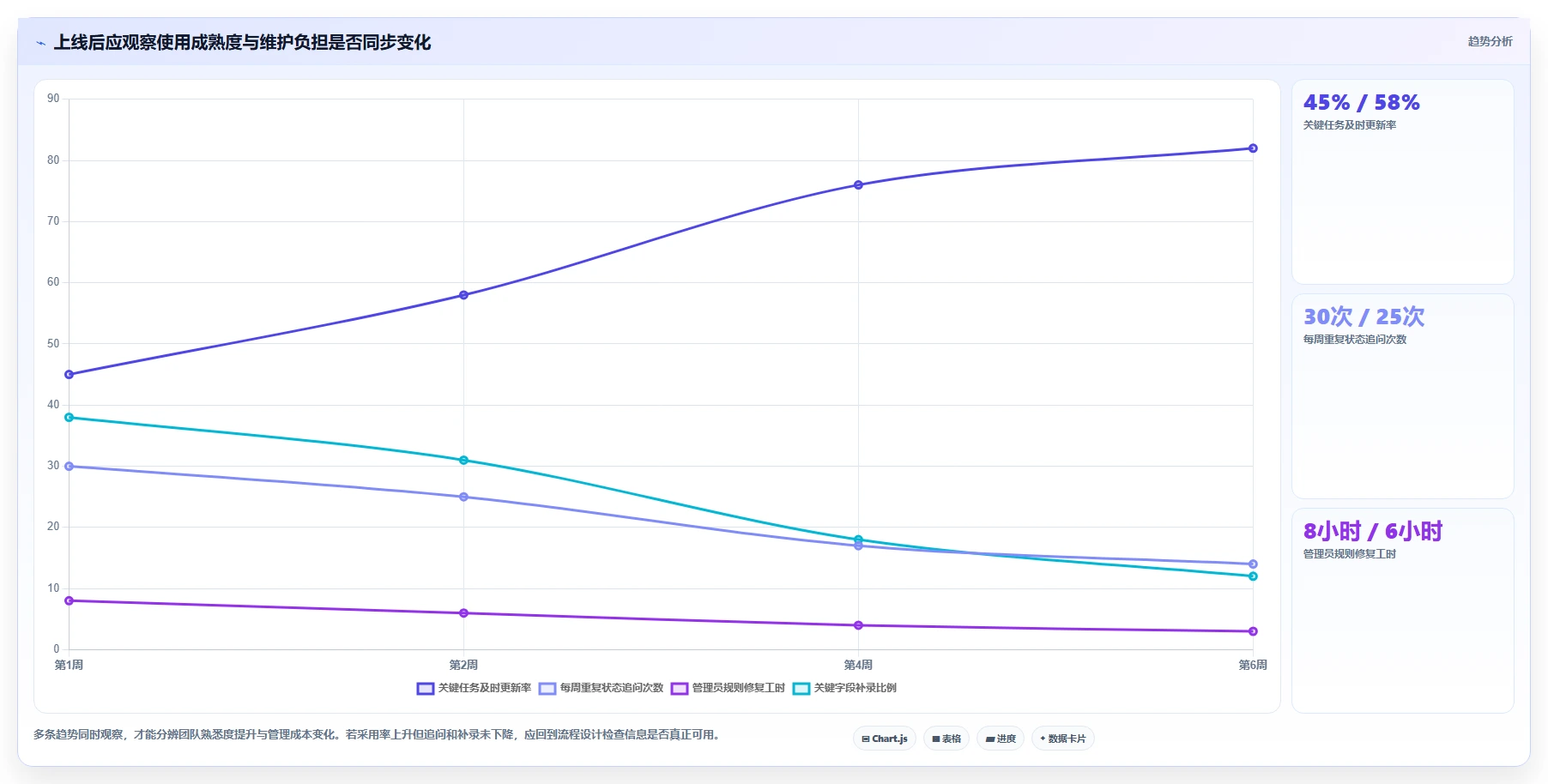Click the Chart.js tag

click(885, 739)
